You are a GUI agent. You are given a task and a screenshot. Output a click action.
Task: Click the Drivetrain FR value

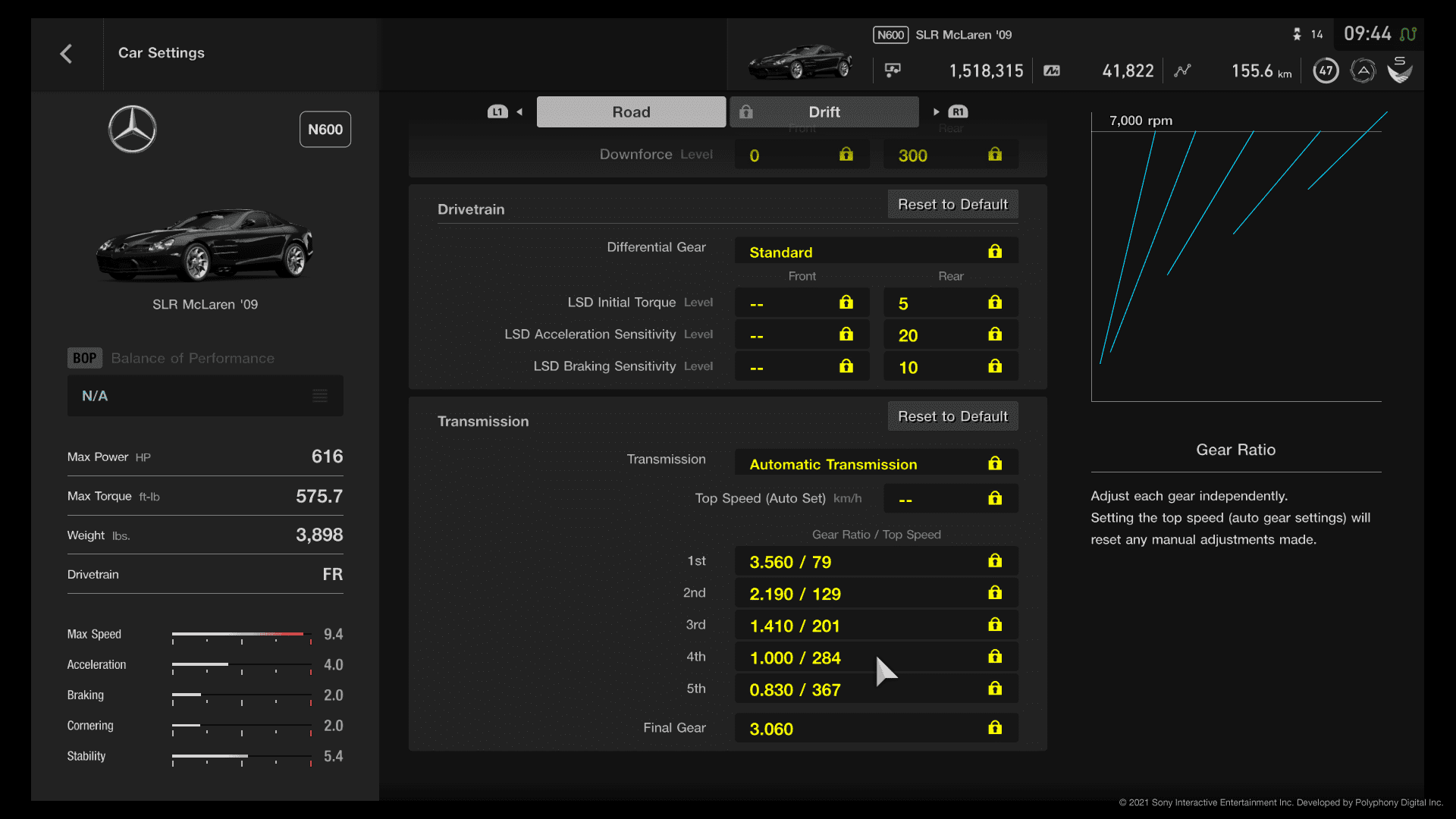tap(332, 575)
